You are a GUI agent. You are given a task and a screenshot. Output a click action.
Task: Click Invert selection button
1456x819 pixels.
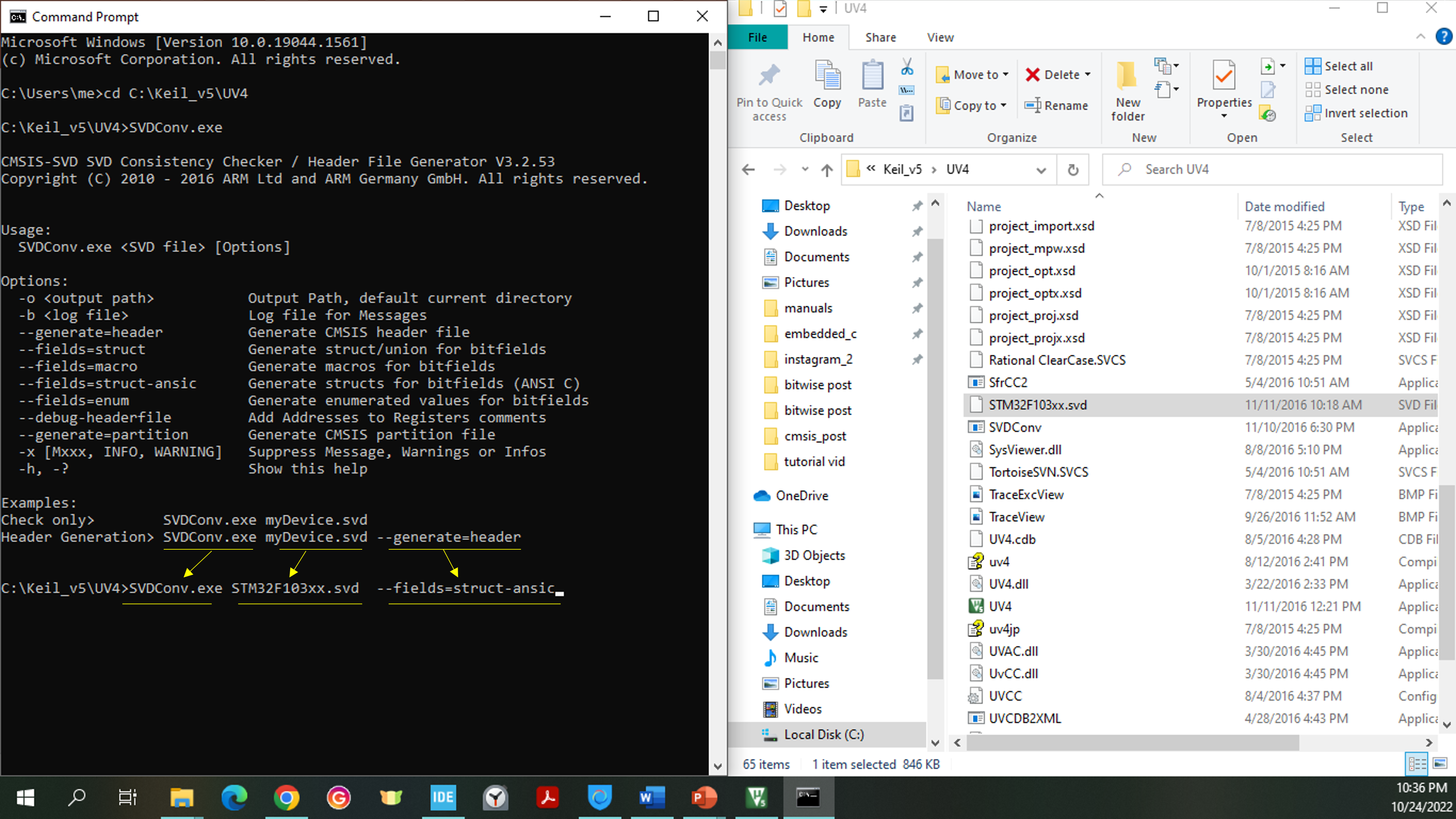click(x=1356, y=113)
